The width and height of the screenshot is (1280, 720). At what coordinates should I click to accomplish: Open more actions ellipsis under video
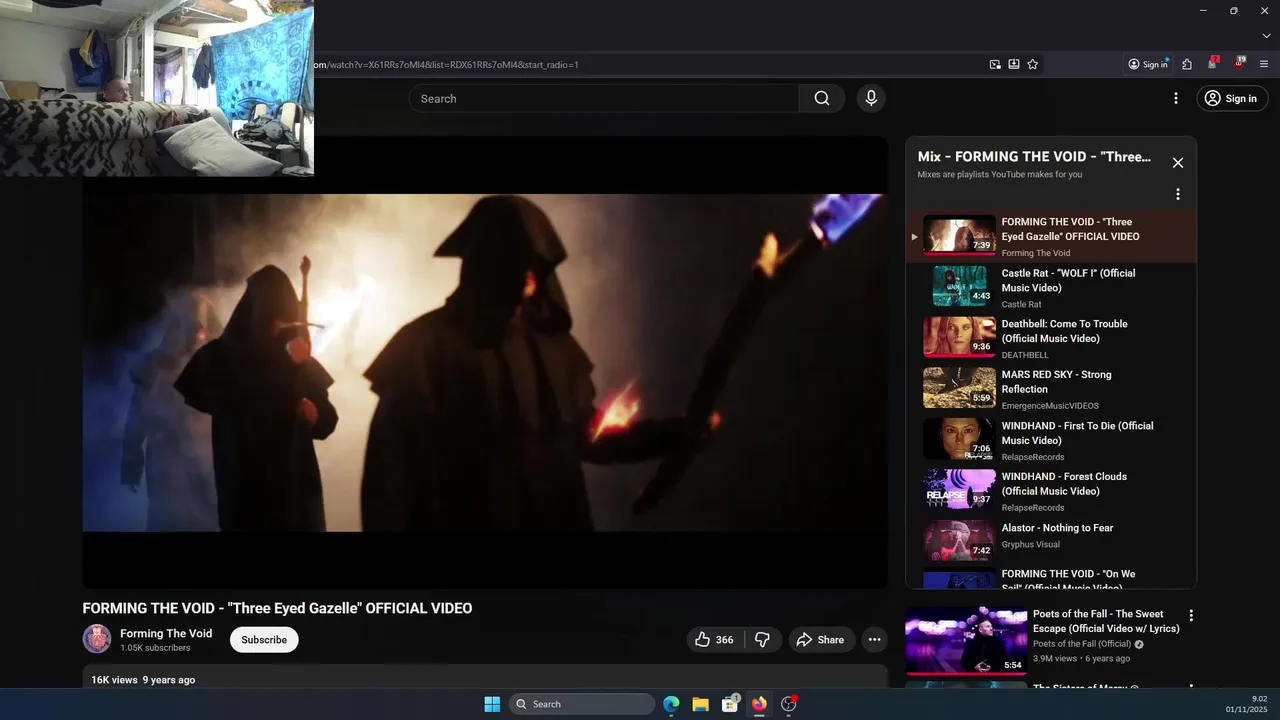click(x=875, y=640)
